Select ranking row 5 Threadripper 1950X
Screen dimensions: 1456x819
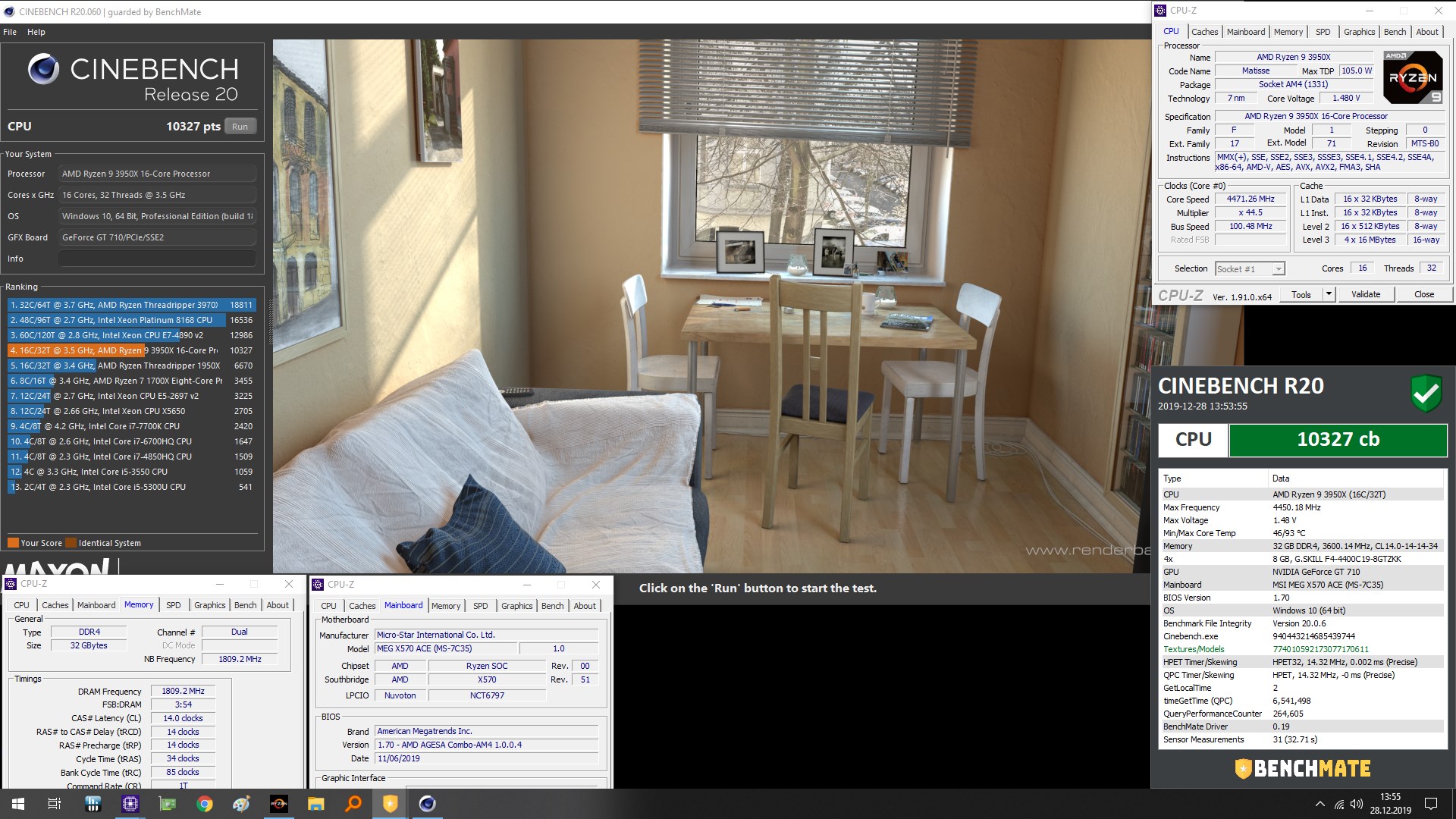pos(132,366)
